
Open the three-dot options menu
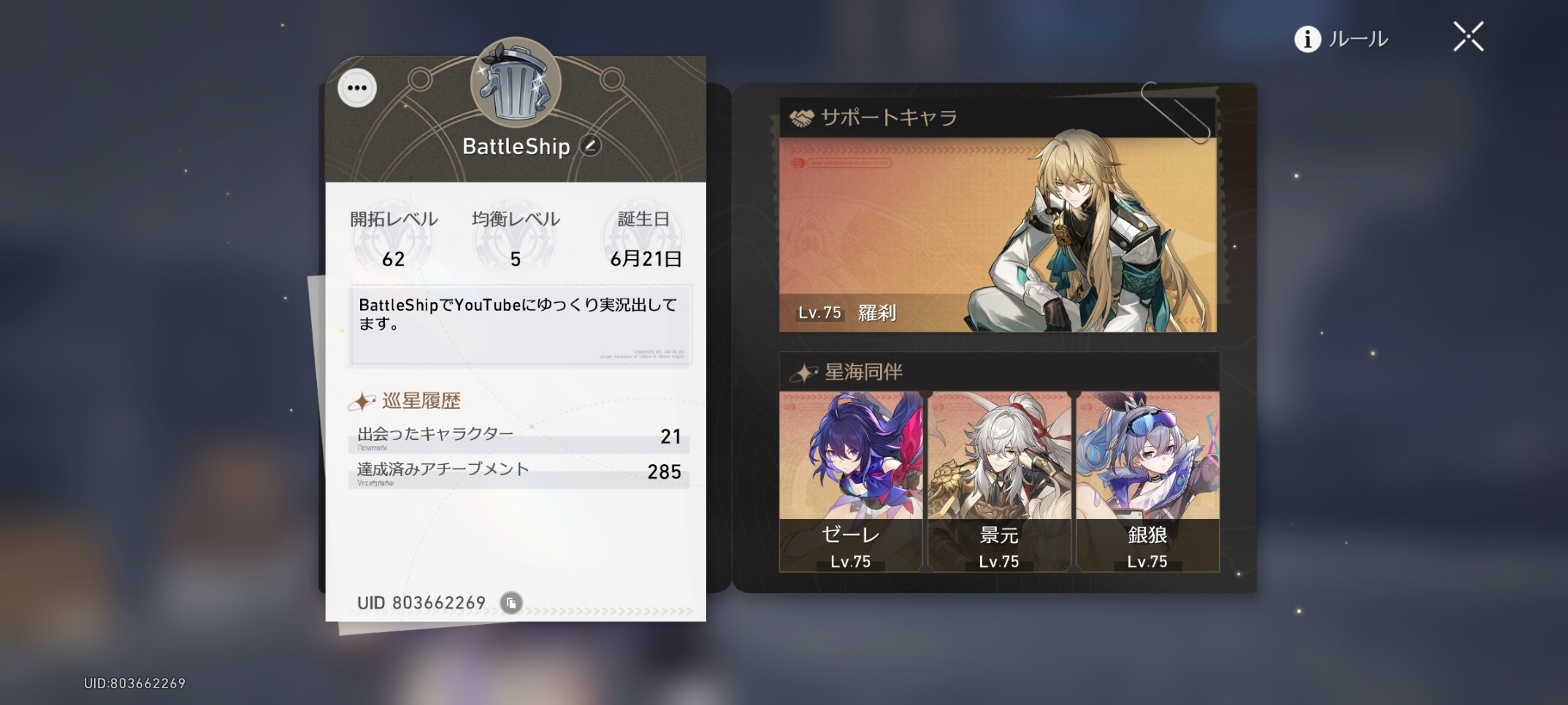pyautogui.click(x=357, y=88)
